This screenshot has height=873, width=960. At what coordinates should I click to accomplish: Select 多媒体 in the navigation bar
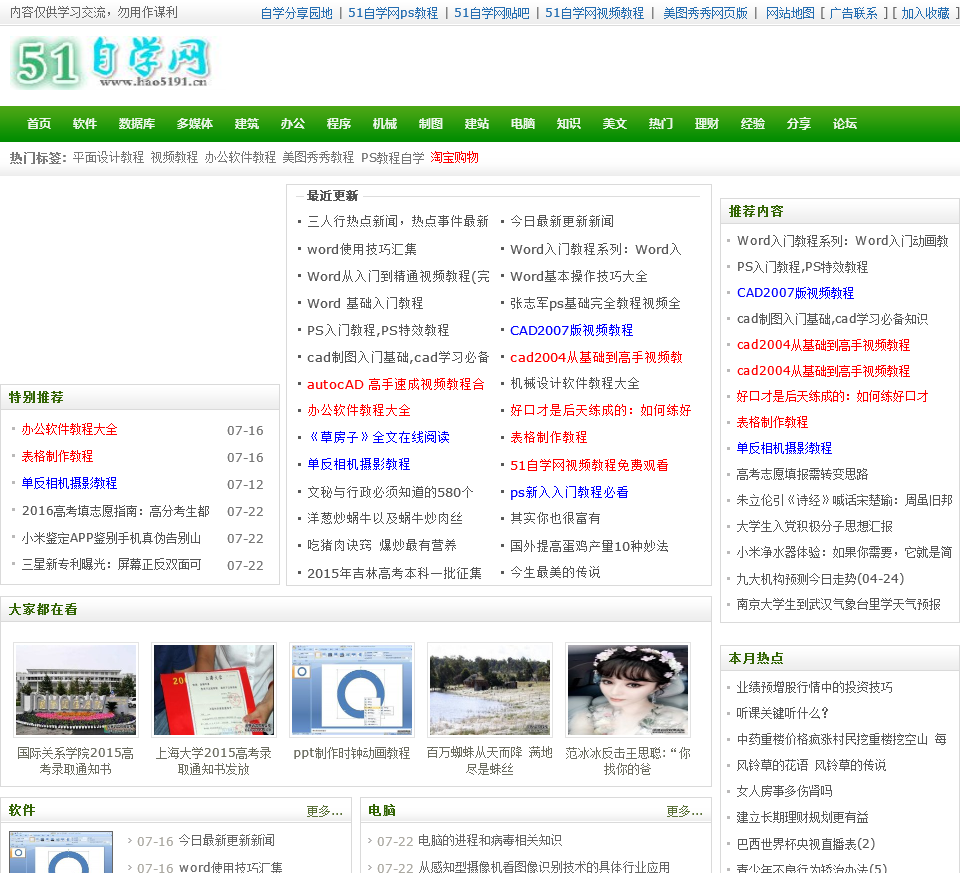click(195, 124)
